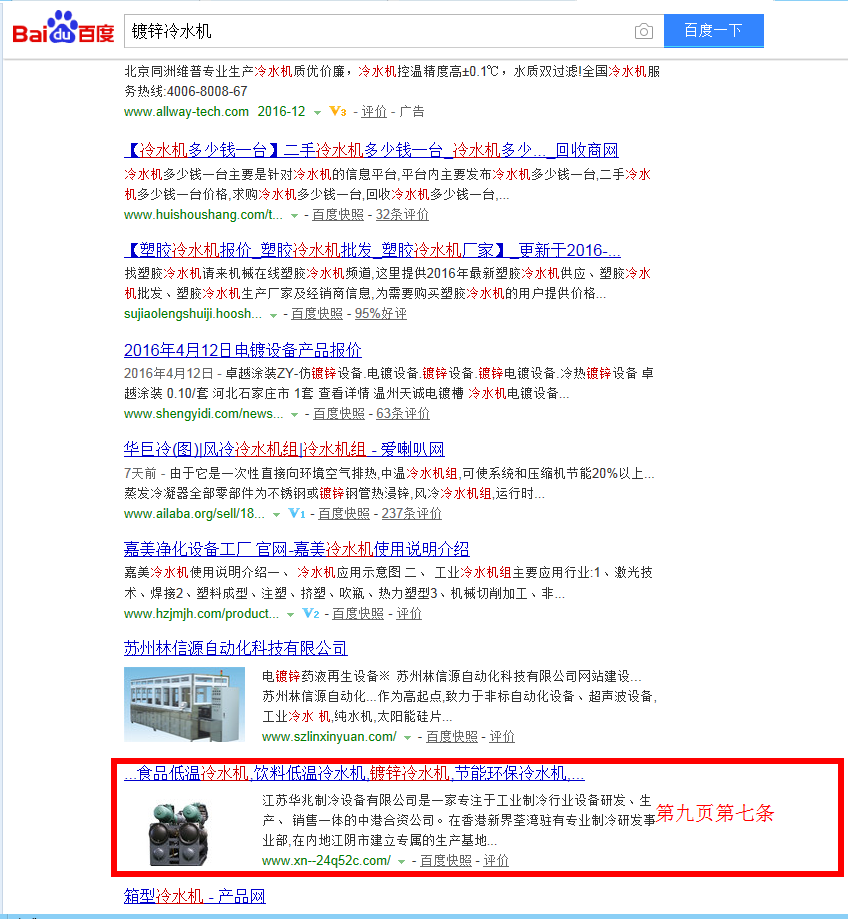Screen dimensions: 848x919
Task: Open 百度快照 for hzjmjh.com result
Action: 358,614
